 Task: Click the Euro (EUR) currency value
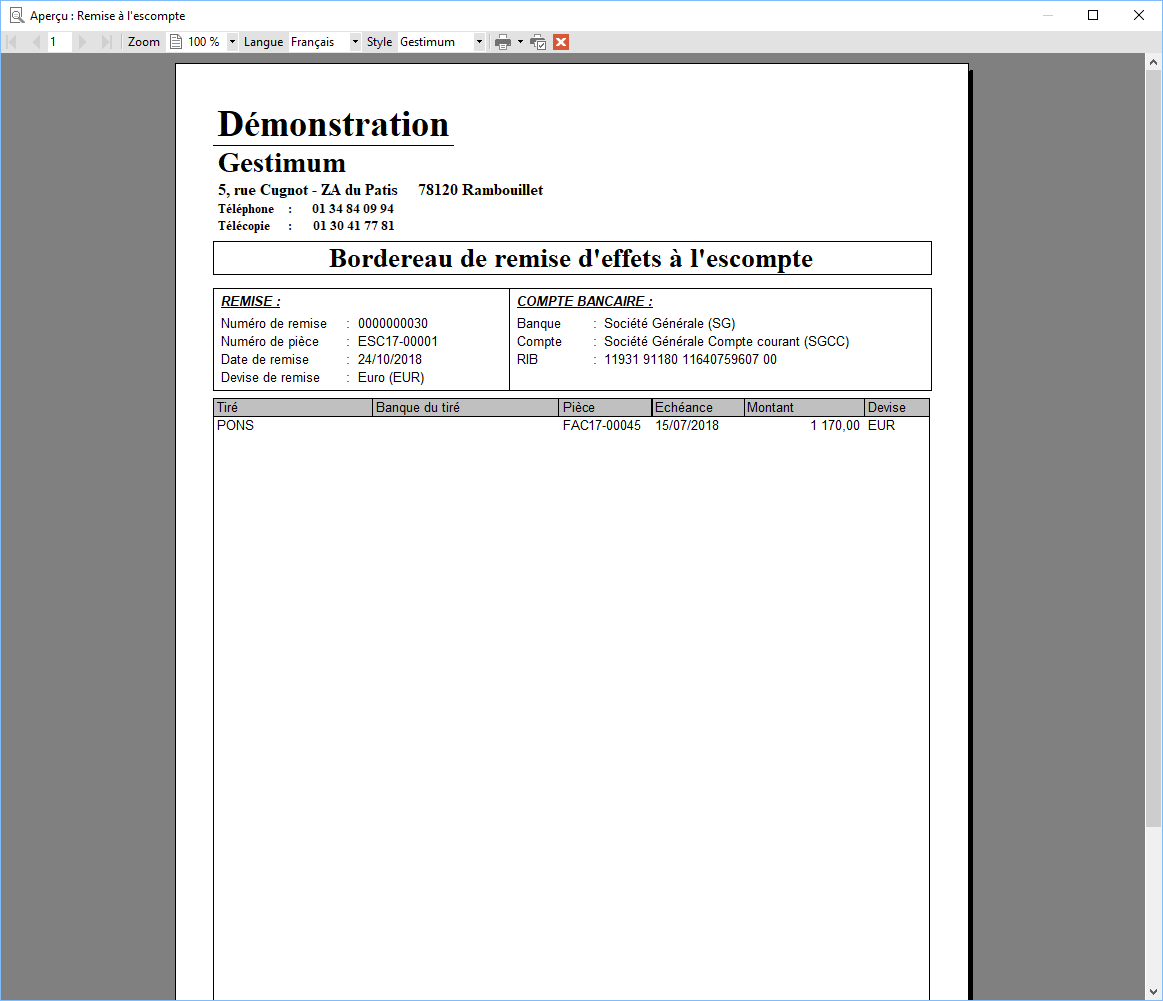391,377
